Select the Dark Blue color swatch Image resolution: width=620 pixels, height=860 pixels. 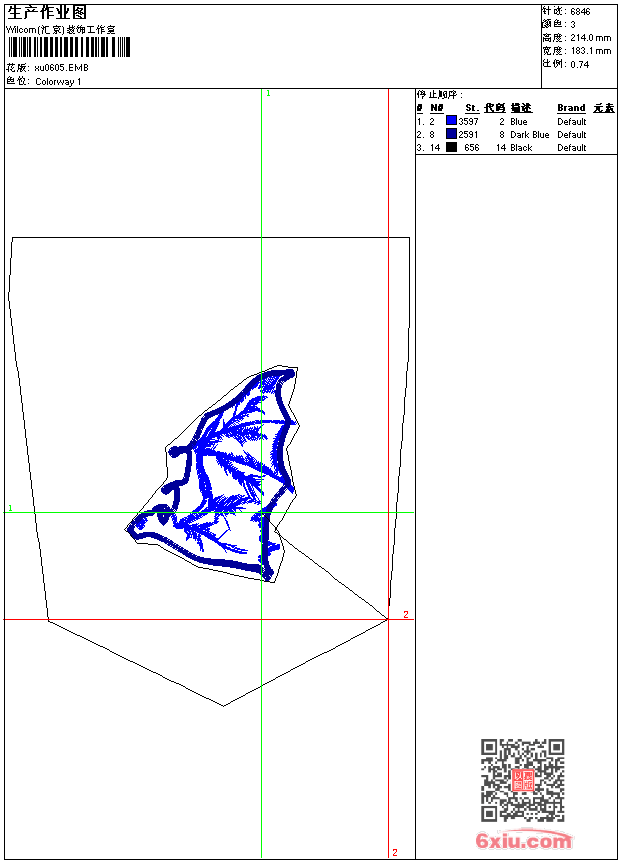pyautogui.click(x=451, y=134)
